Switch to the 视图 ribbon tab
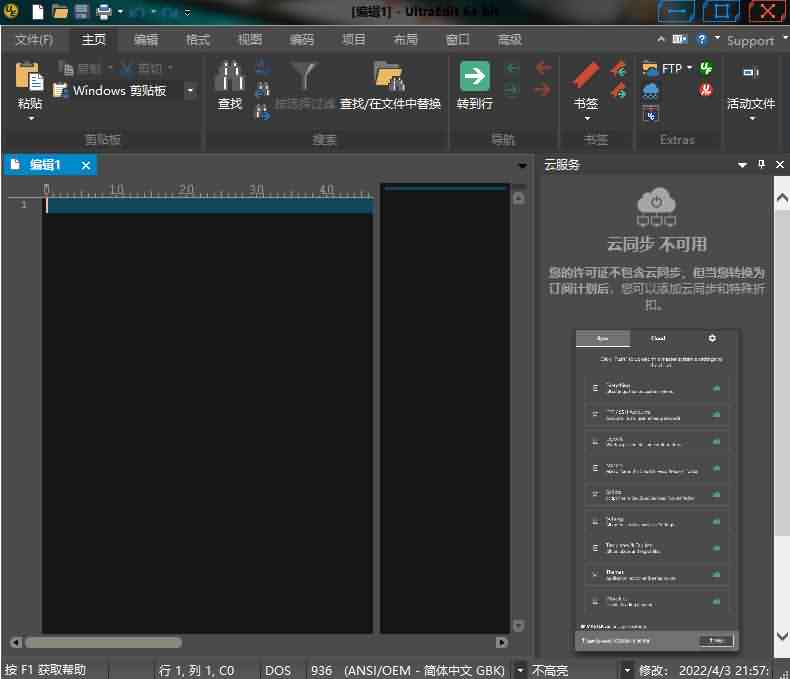Screen dimensions: 790x679 [x=250, y=40]
